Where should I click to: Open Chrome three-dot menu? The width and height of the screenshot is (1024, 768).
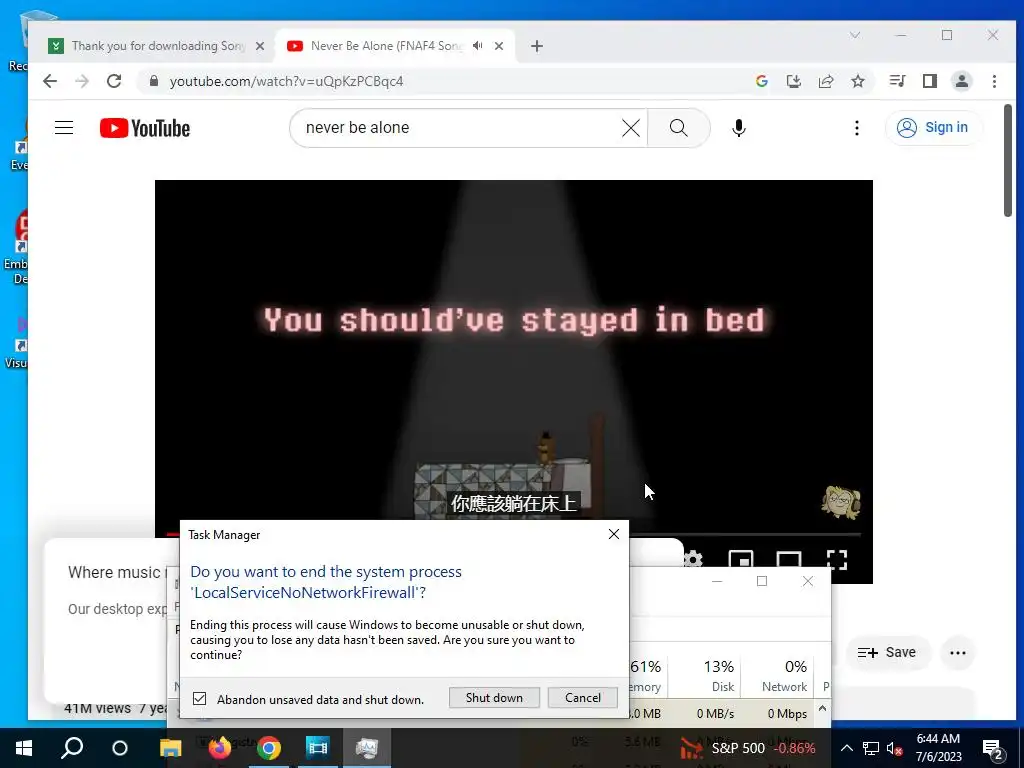994,81
